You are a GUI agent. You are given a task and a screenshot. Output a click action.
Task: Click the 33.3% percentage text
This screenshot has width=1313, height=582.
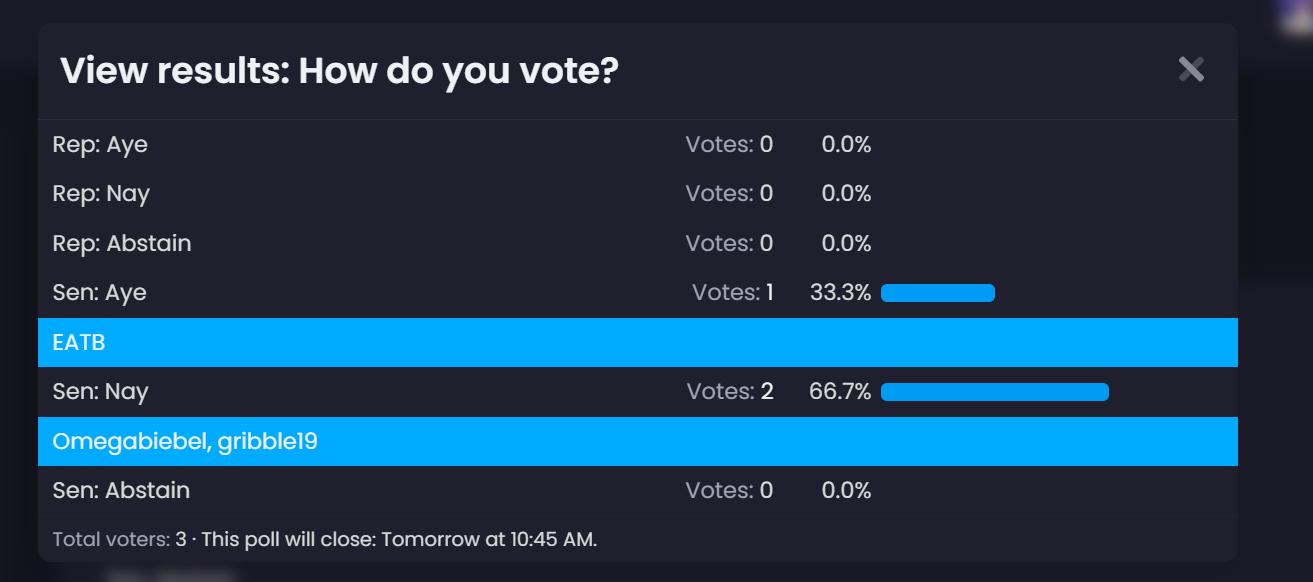pos(840,293)
